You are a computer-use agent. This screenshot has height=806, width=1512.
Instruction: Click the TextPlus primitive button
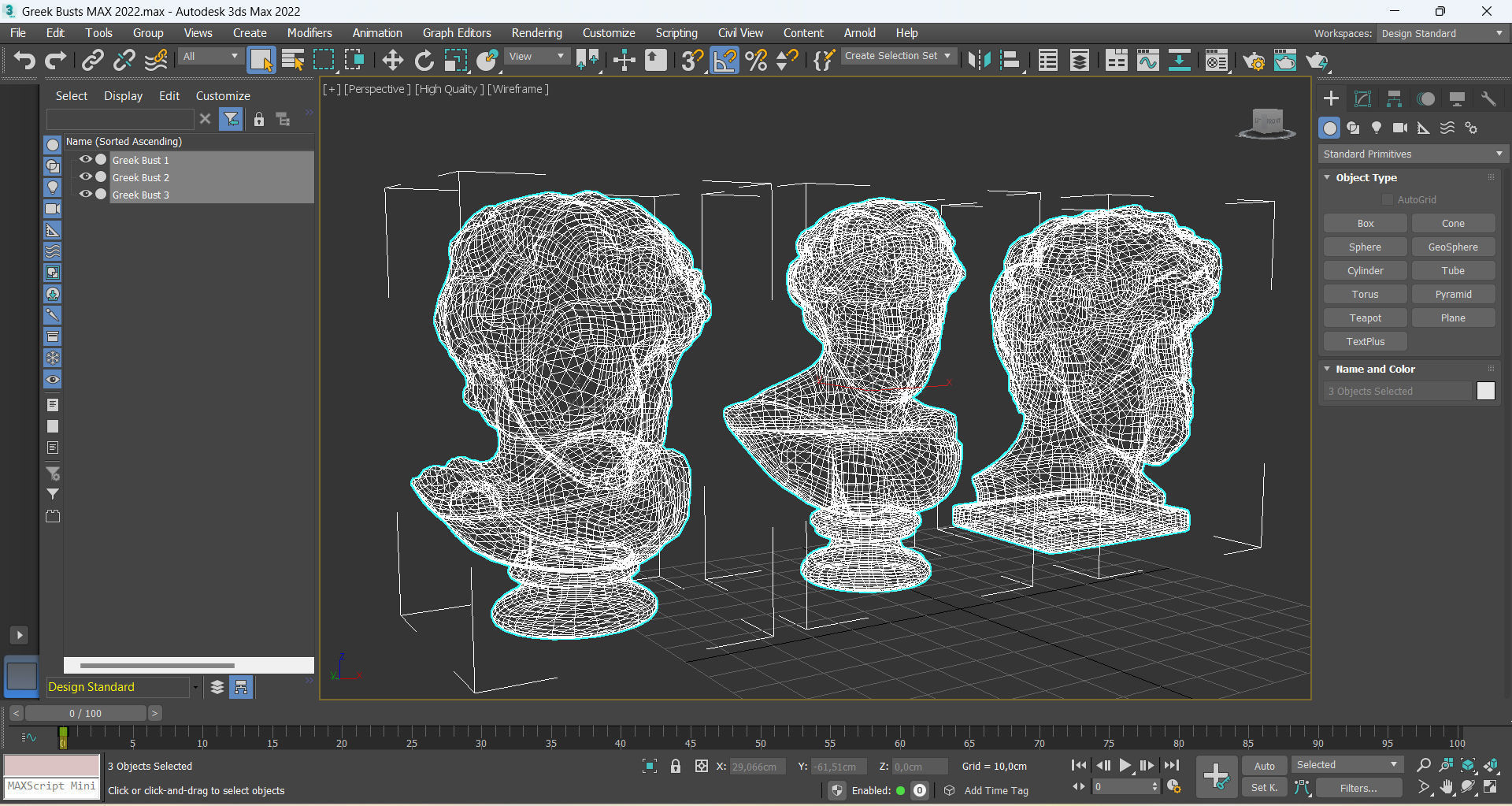[x=1366, y=341]
